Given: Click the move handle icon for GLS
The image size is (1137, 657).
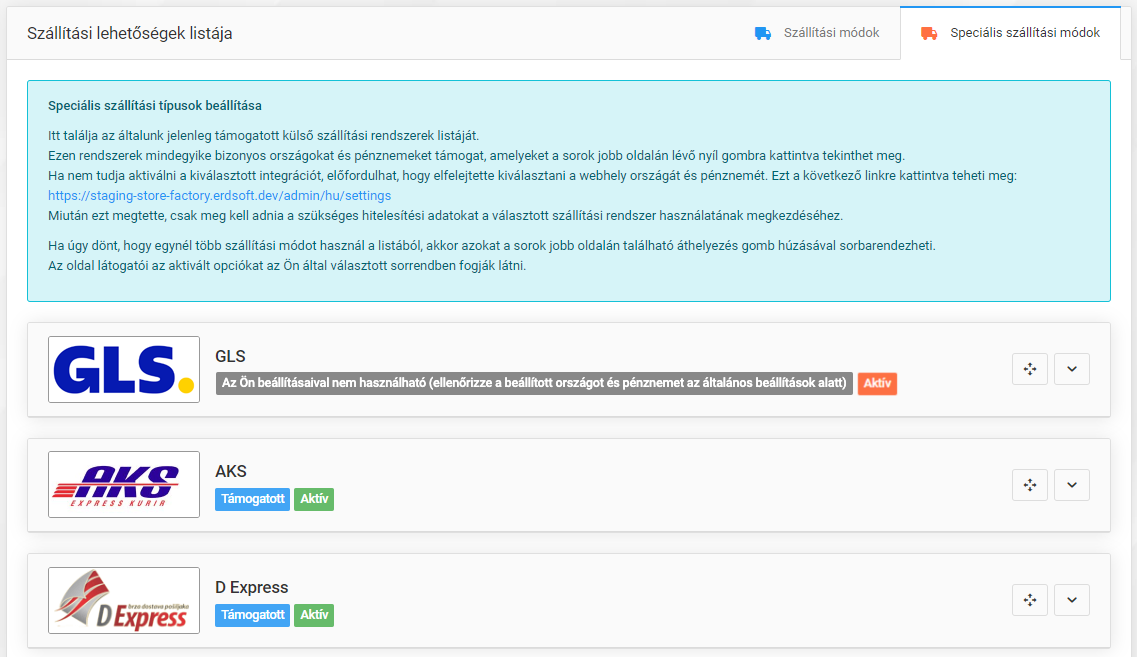Looking at the screenshot, I should click(1030, 369).
